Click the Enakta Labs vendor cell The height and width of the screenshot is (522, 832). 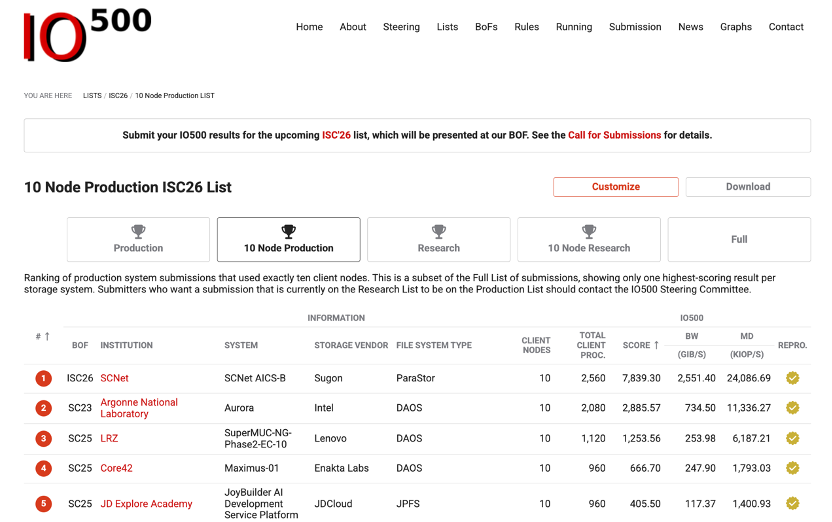[341, 468]
